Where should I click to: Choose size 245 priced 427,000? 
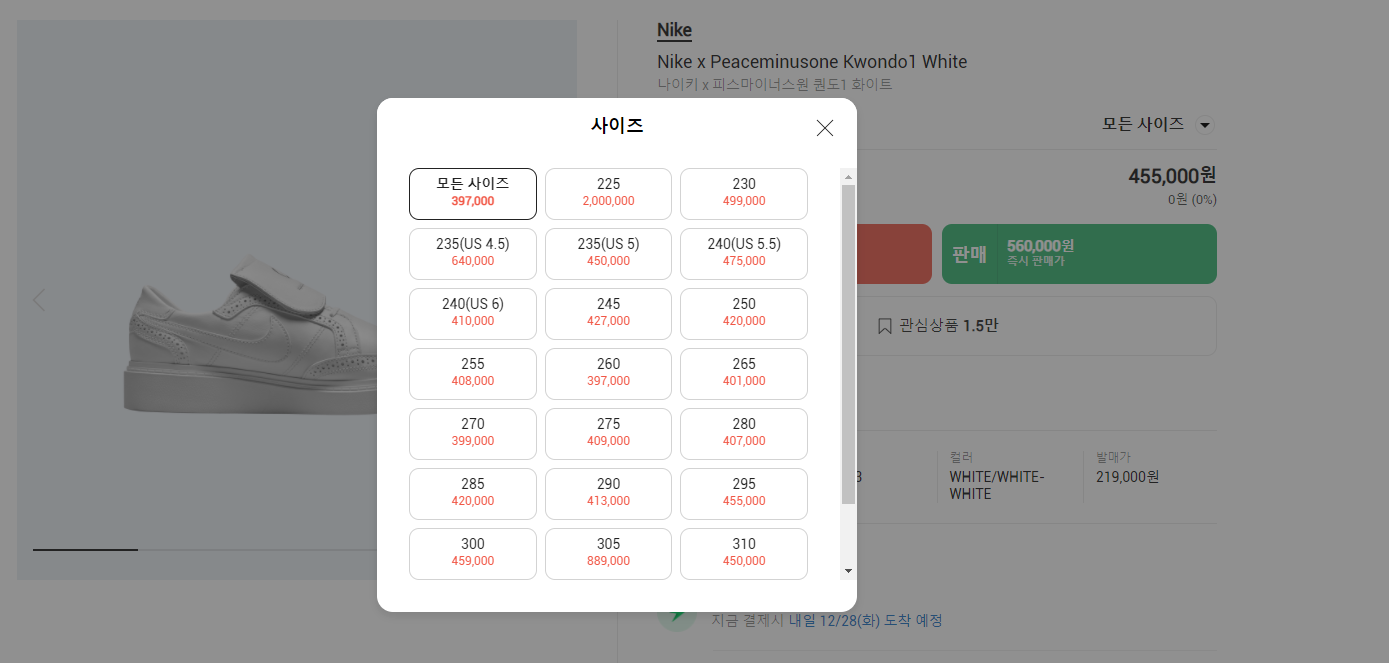point(608,314)
